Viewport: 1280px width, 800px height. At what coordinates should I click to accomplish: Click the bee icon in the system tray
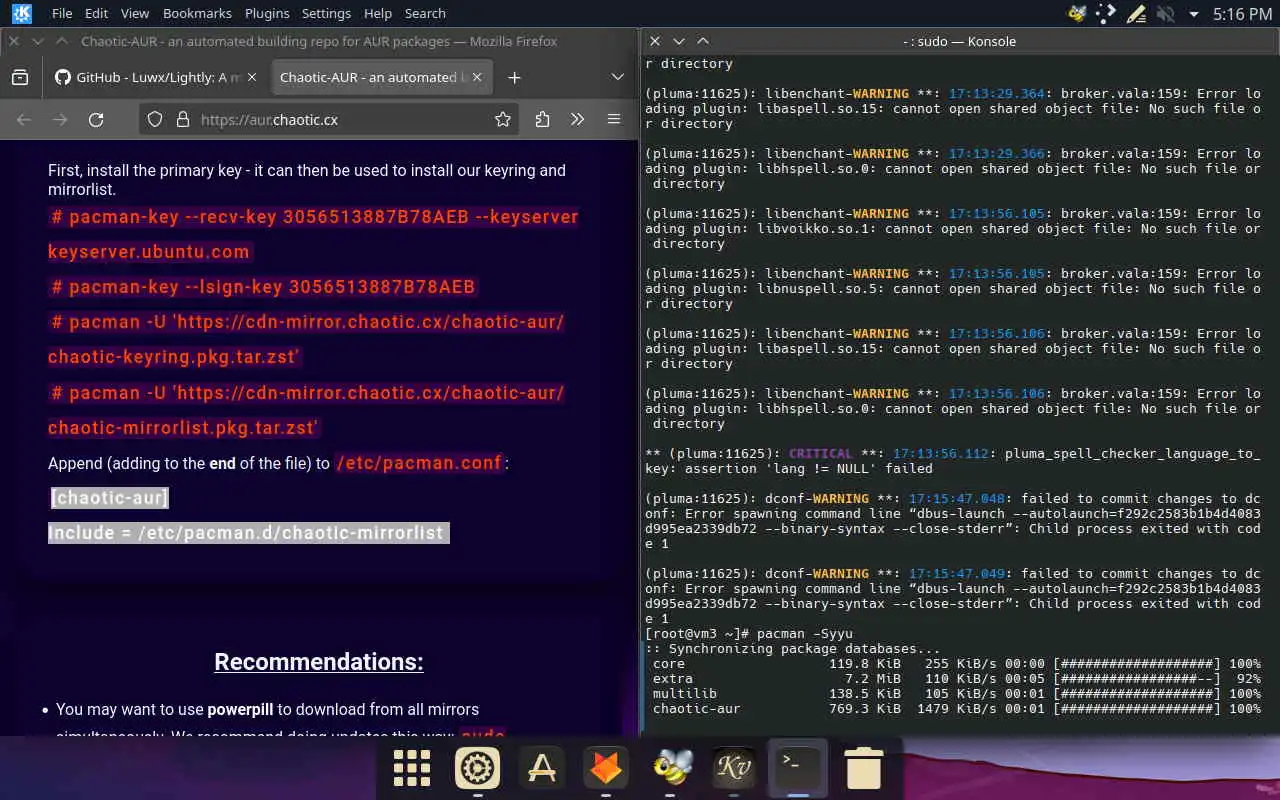1077,13
